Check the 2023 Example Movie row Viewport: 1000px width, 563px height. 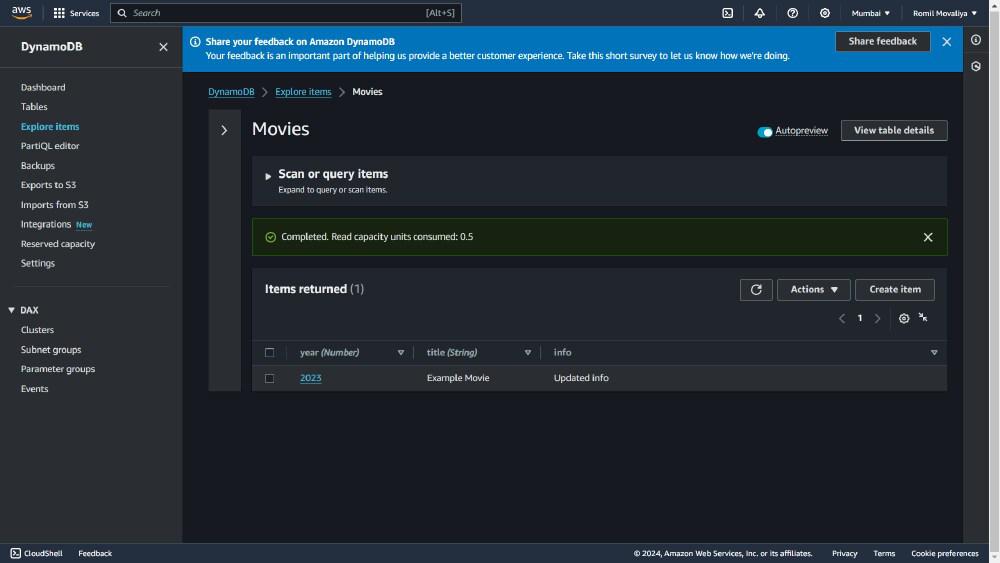coord(270,378)
